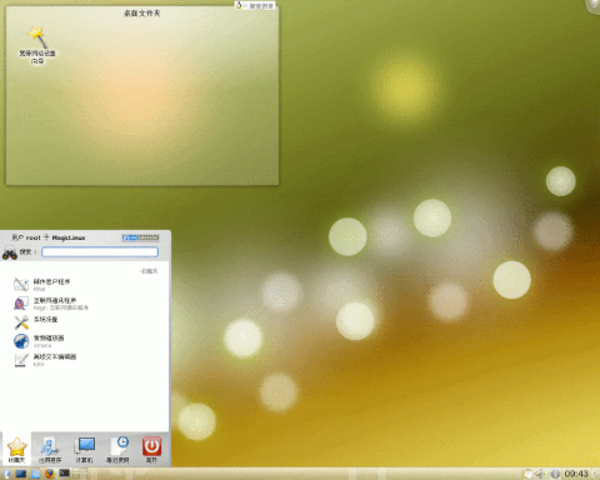Image resolution: width=600 pixels, height=480 pixels.
Task: Click the virtual desktop pager in panel
Action: tap(80, 473)
